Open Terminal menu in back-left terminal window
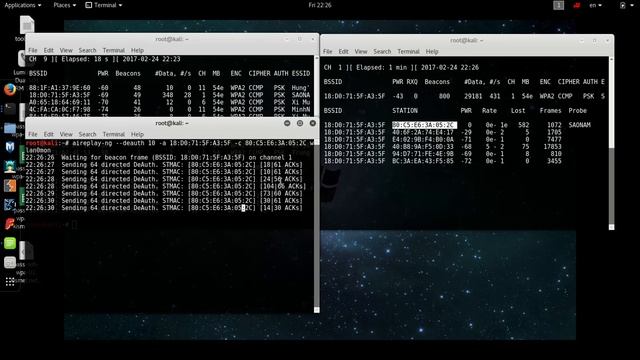640x360 pixels. click(x=113, y=50)
